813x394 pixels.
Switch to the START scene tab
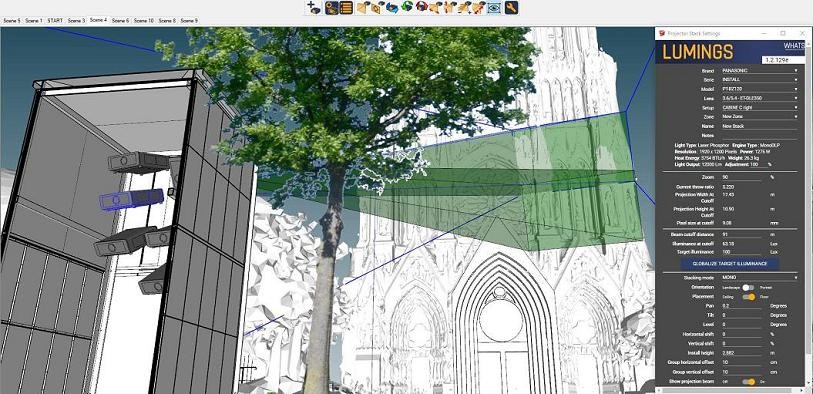[x=54, y=21]
